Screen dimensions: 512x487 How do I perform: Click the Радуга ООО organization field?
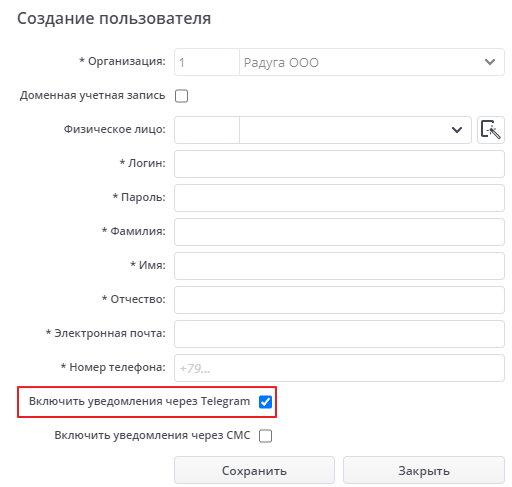click(x=372, y=62)
